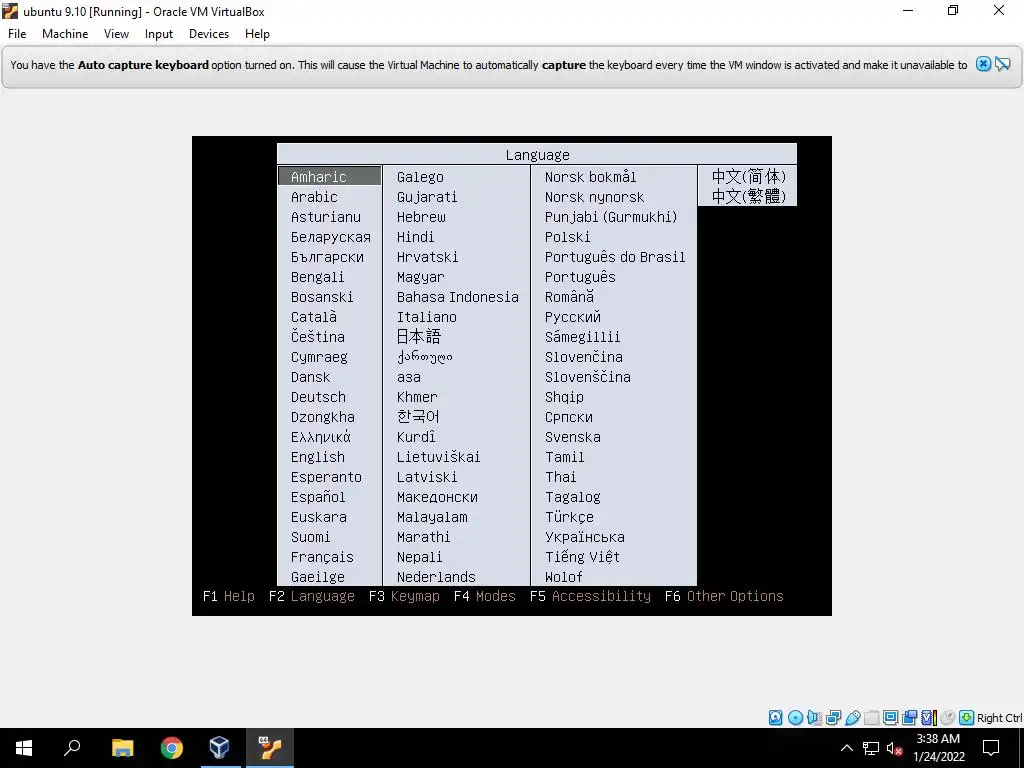The width and height of the screenshot is (1024, 768).
Task: Select Norsk bokmål language entry
Action: tap(590, 176)
